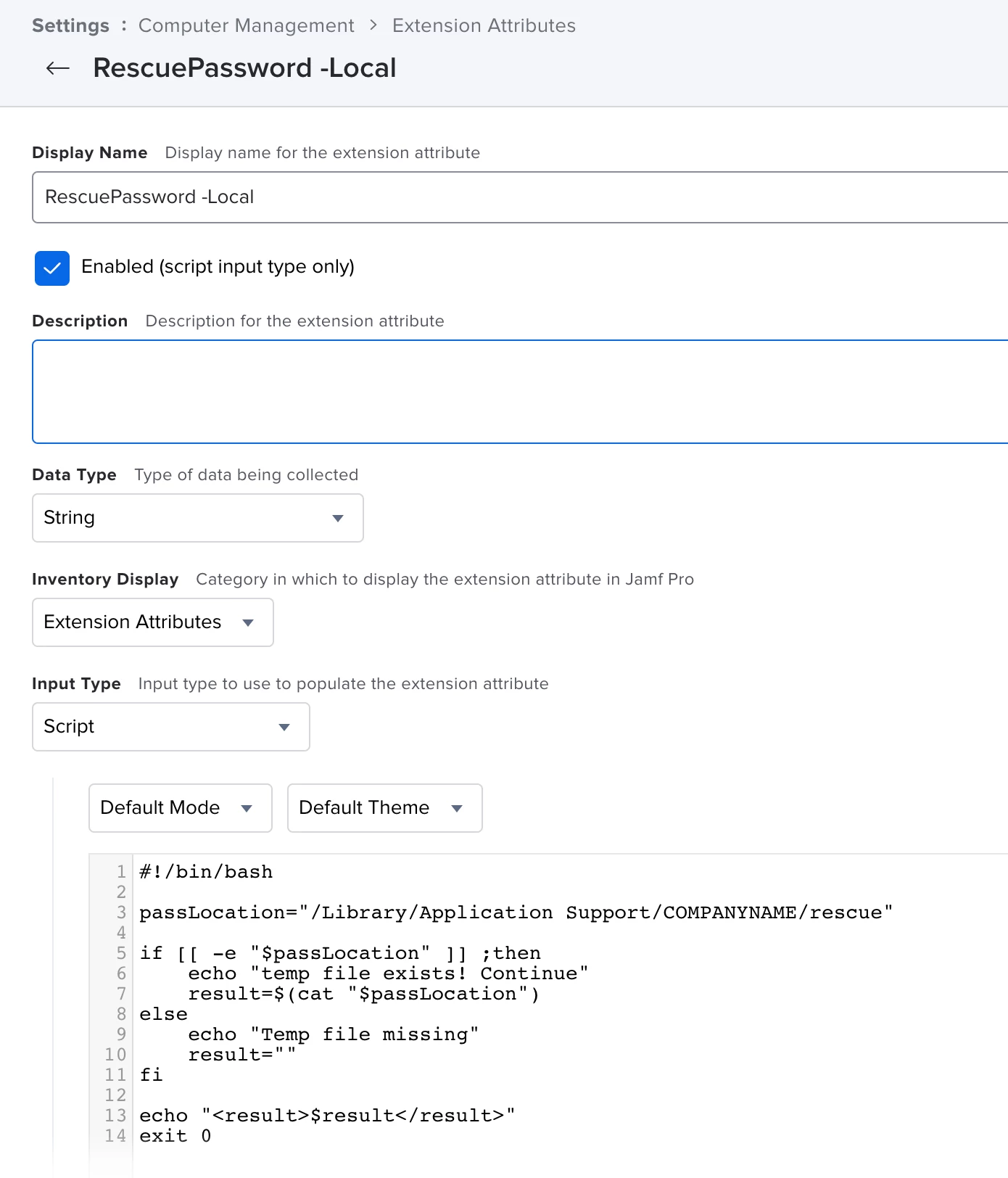The image size is (1008, 1178).
Task: Click the back arrow icon
Action: tap(57, 68)
